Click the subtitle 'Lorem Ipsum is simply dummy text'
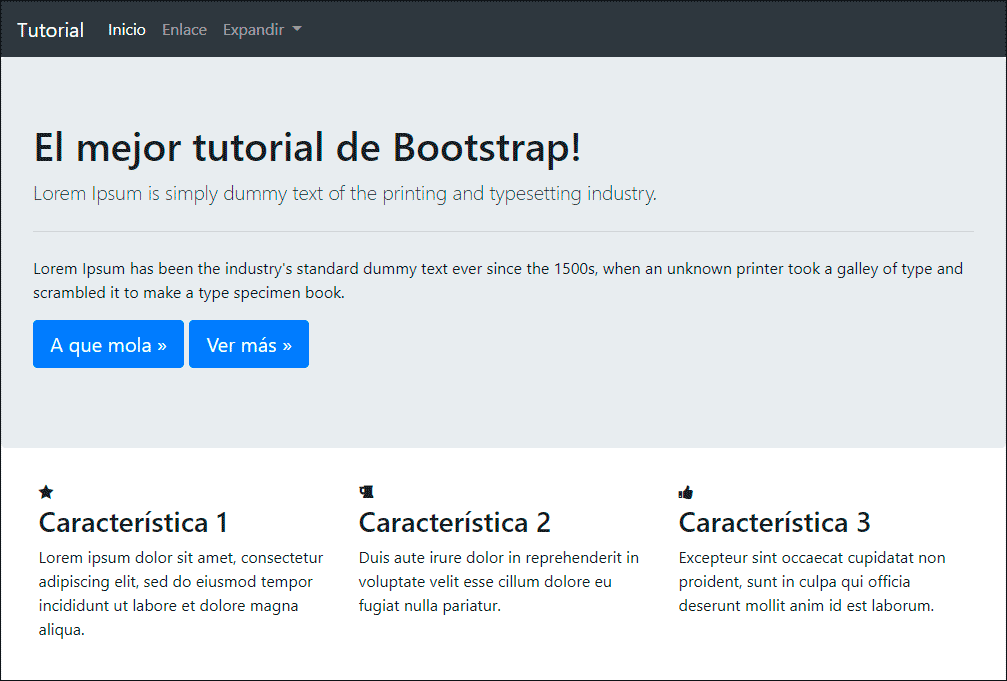Image resolution: width=1007 pixels, height=681 pixels. click(345, 193)
